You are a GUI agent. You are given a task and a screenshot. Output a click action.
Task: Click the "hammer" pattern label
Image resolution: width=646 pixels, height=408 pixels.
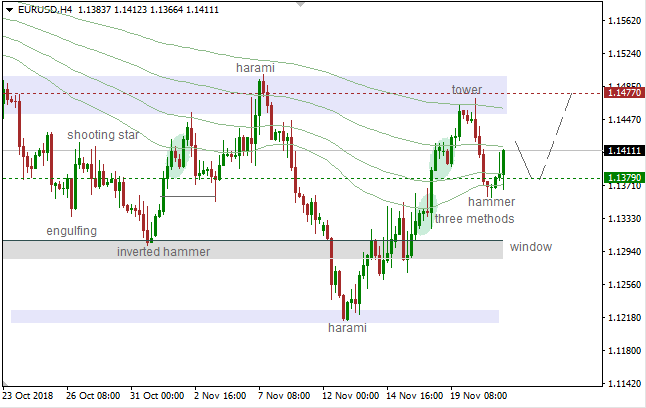(491, 202)
